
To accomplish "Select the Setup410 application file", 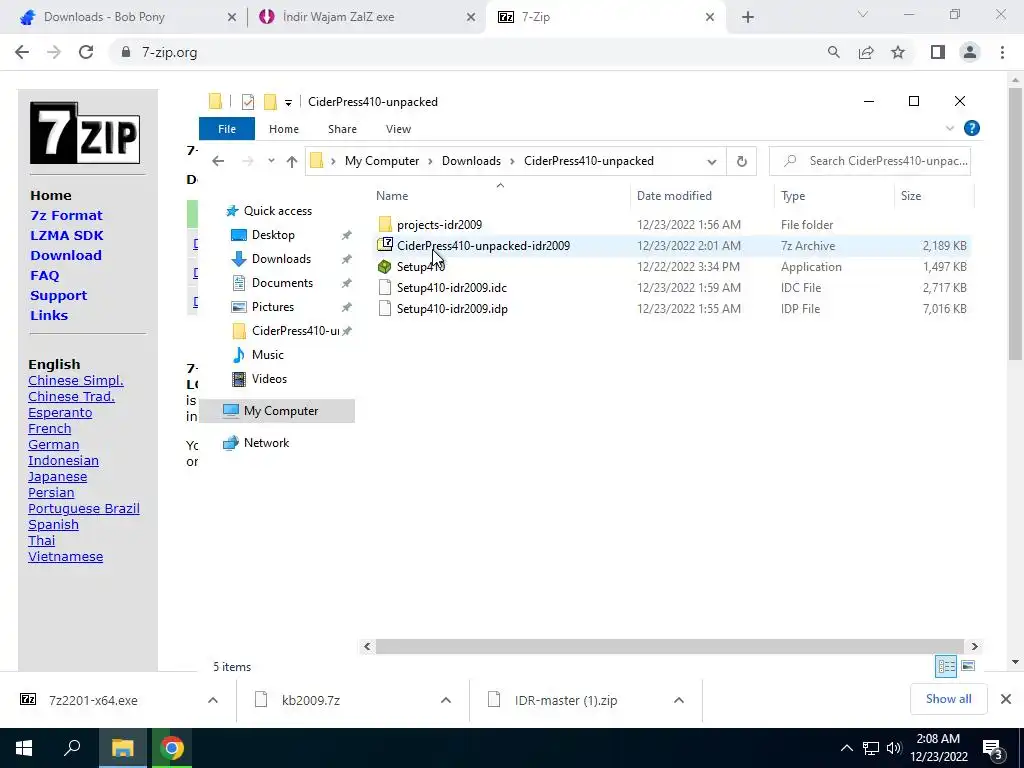I will coord(421,266).
